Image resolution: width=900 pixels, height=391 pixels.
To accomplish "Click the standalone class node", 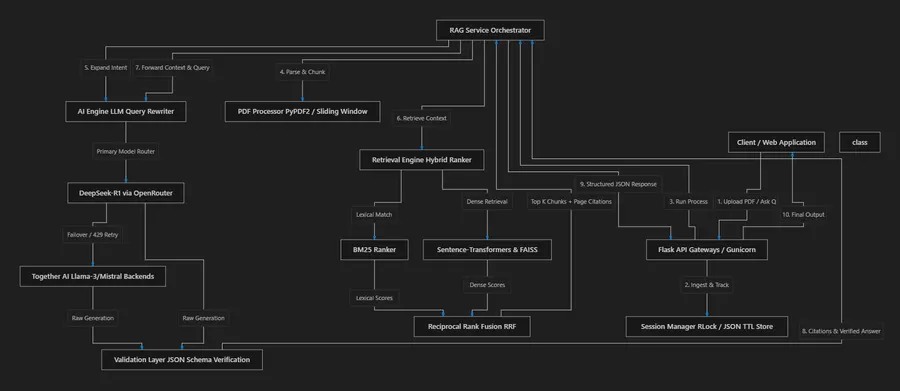I will [x=859, y=142].
